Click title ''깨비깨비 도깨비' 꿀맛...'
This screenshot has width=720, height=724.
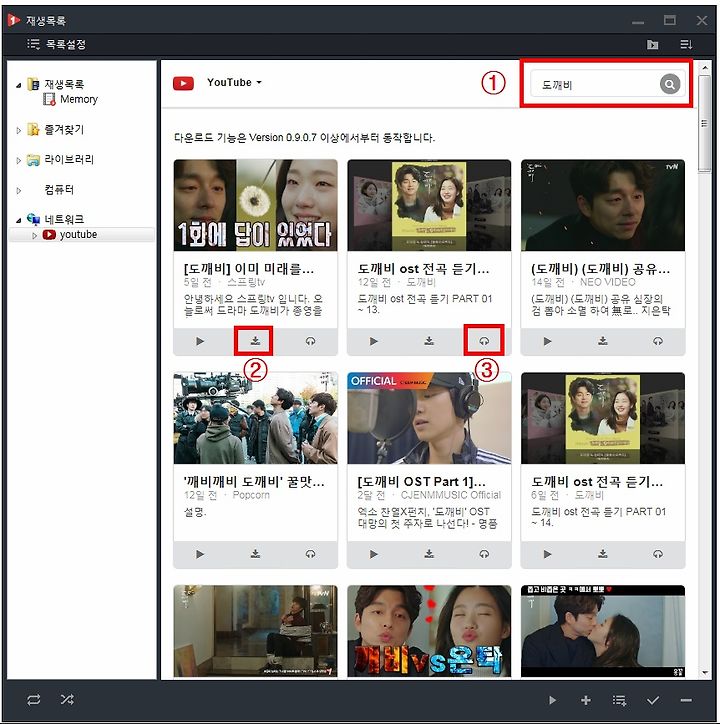(x=254, y=482)
